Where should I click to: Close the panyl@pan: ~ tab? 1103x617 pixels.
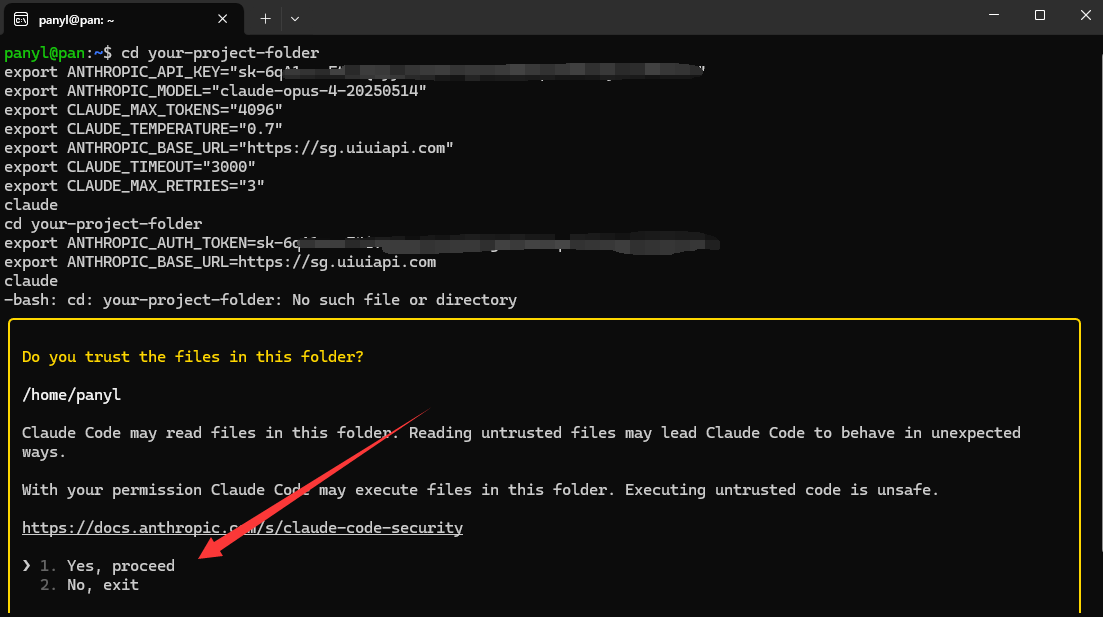(x=222, y=17)
